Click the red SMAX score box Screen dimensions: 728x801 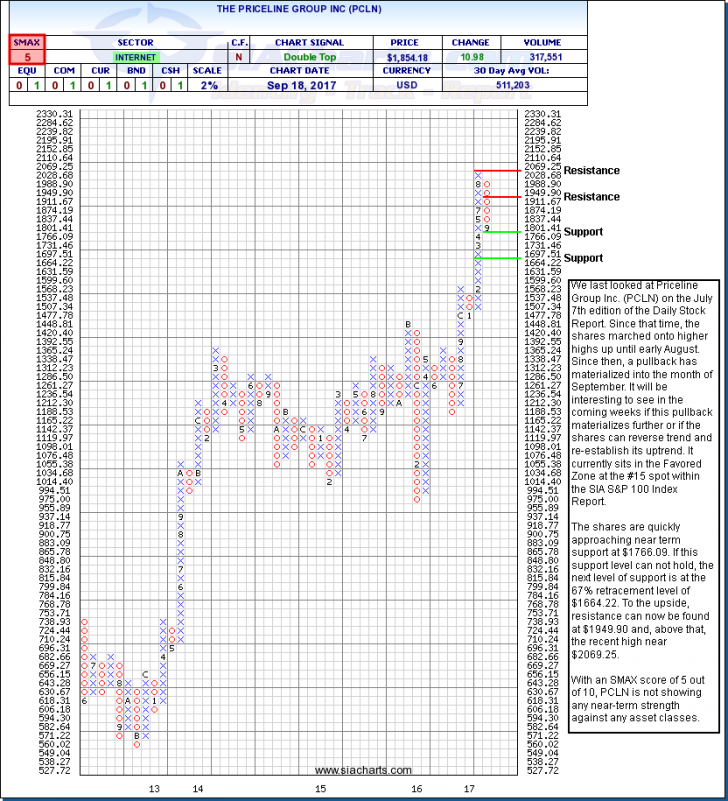tap(20, 52)
